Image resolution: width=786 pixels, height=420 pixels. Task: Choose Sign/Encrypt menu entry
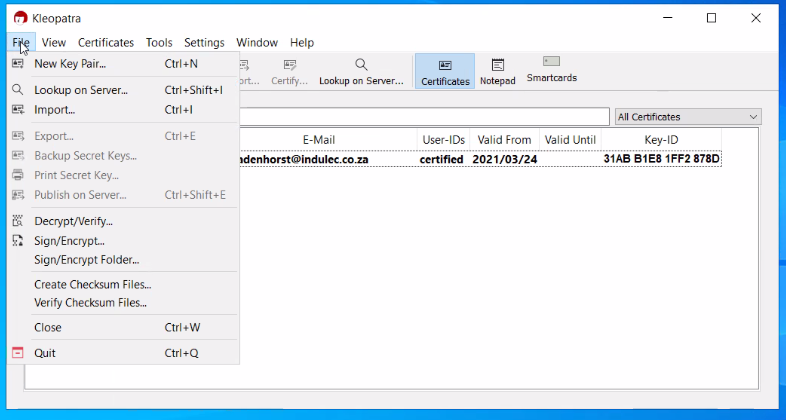pyautogui.click(x=124, y=241)
